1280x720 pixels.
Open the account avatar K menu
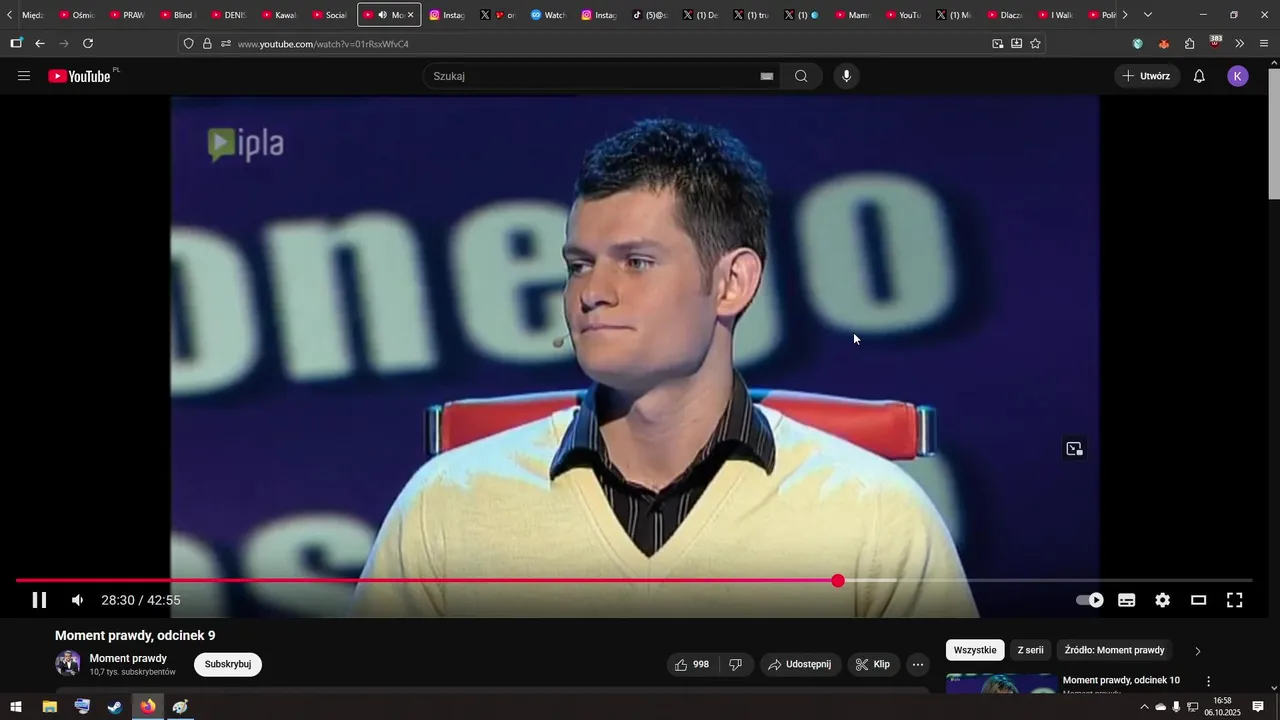[x=1238, y=76]
